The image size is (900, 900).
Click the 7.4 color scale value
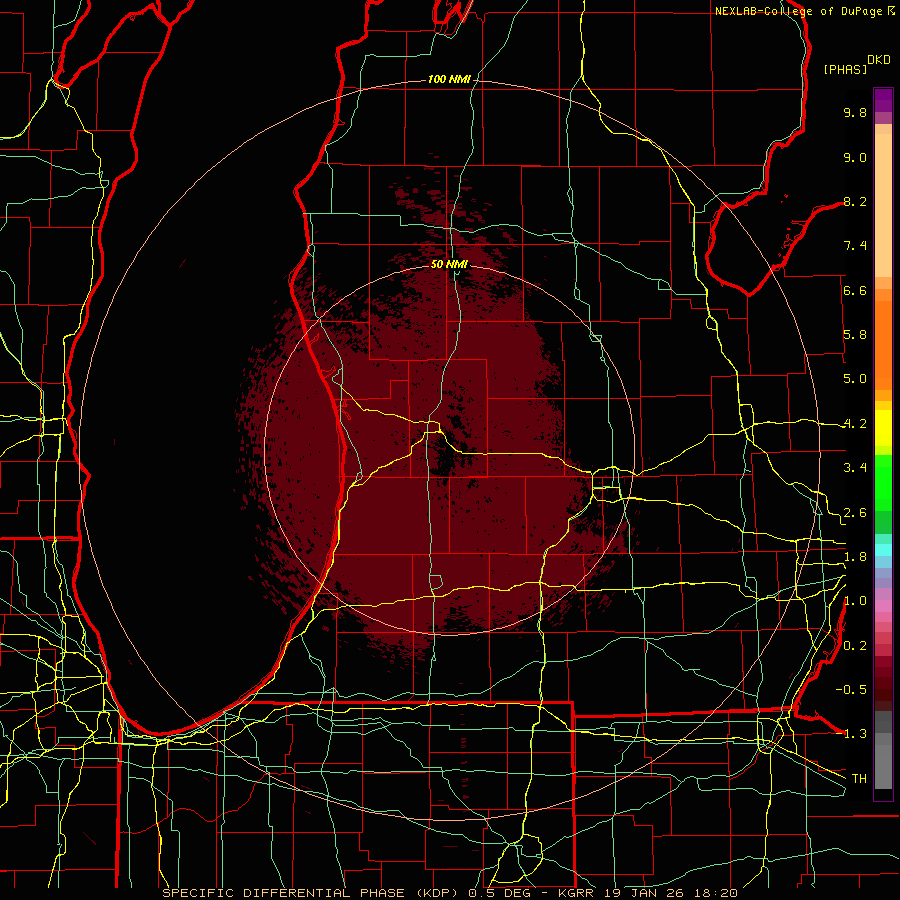tap(855, 246)
